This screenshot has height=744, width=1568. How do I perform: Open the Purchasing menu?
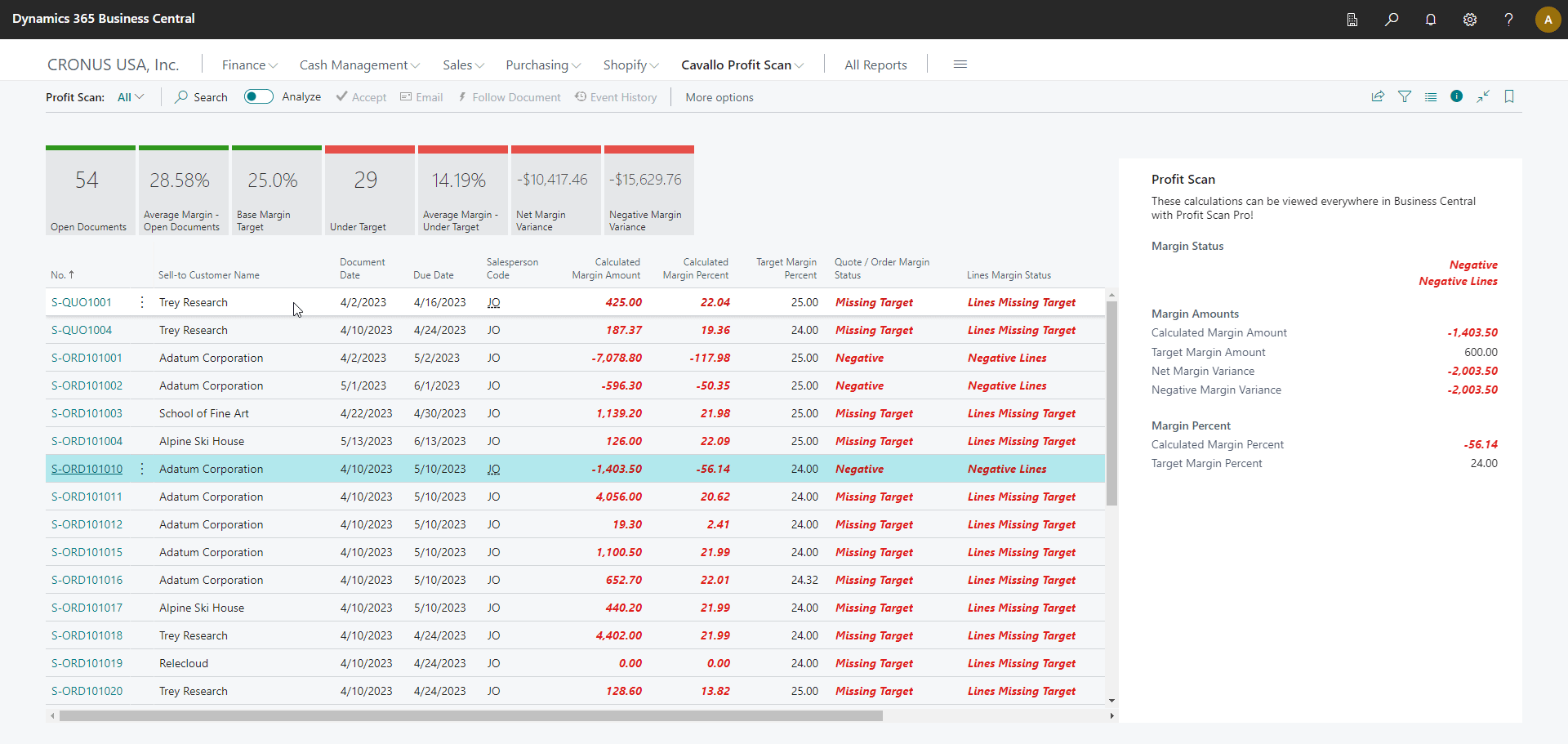542,65
